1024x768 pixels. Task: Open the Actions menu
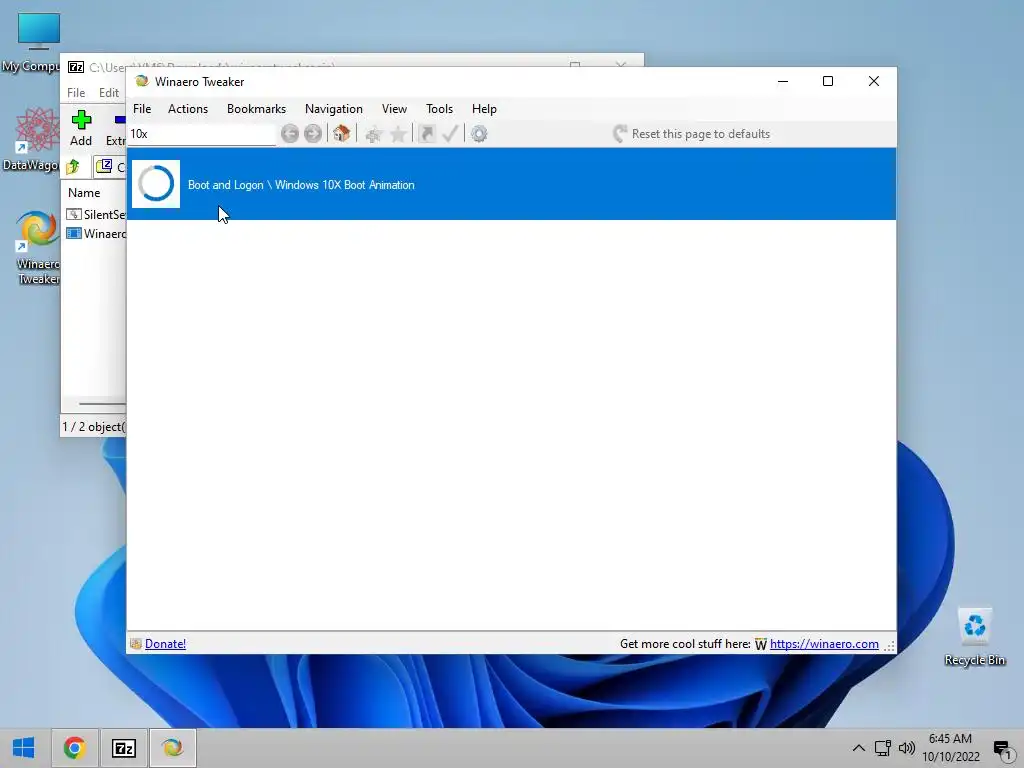[x=188, y=109]
